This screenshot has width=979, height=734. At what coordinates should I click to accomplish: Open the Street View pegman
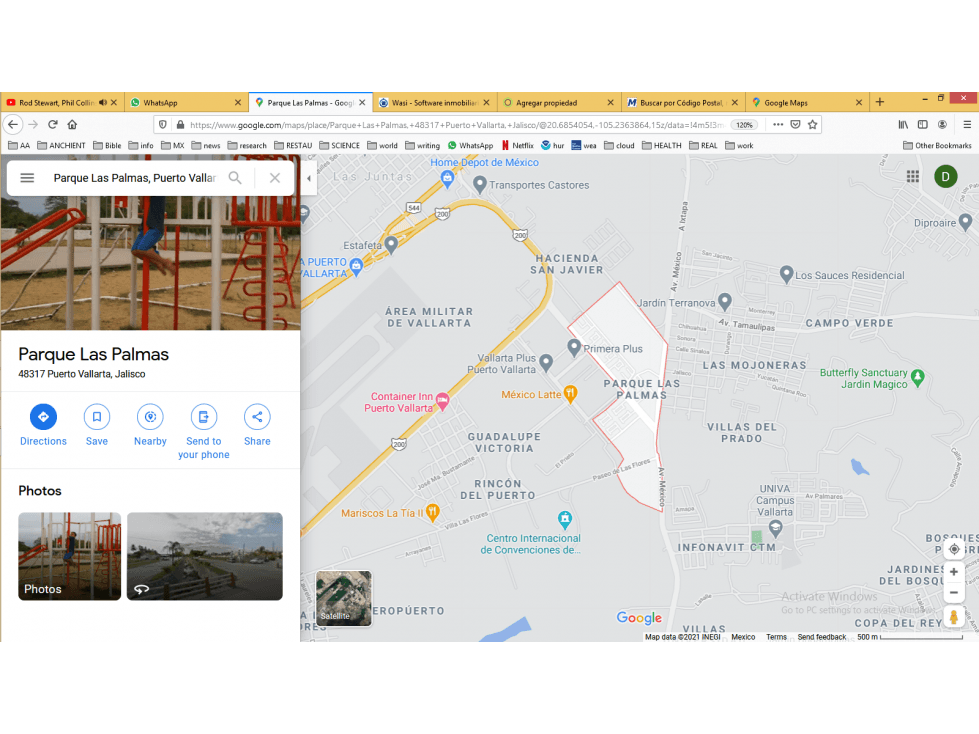pos(953,617)
